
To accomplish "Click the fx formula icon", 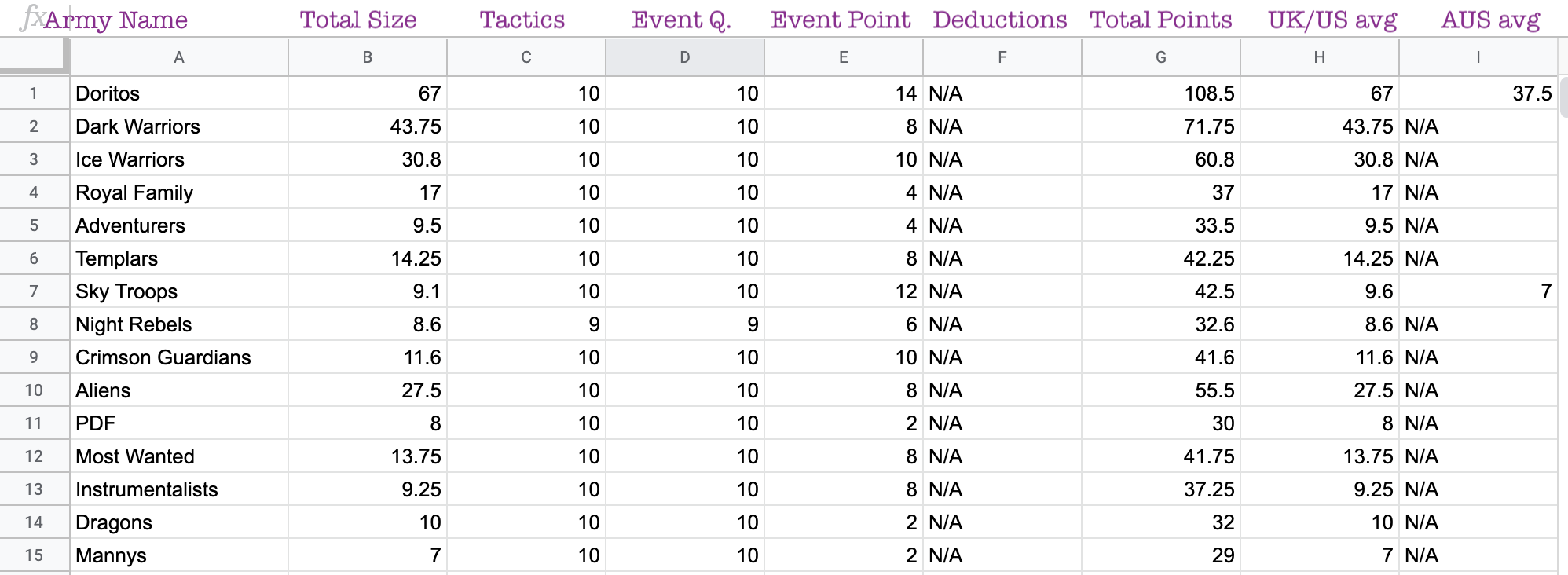I will [x=31, y=17].
